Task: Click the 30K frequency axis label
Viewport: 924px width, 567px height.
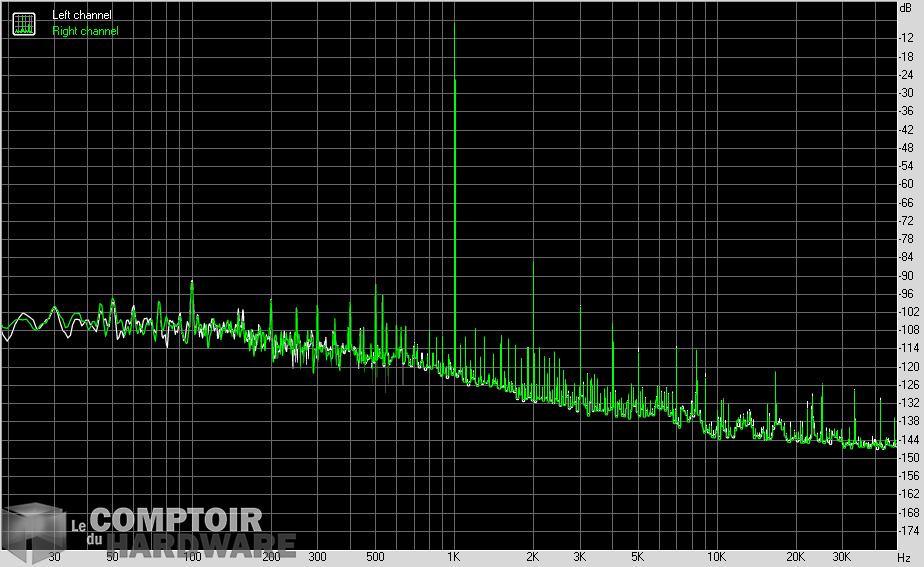Action: [841, 556]
